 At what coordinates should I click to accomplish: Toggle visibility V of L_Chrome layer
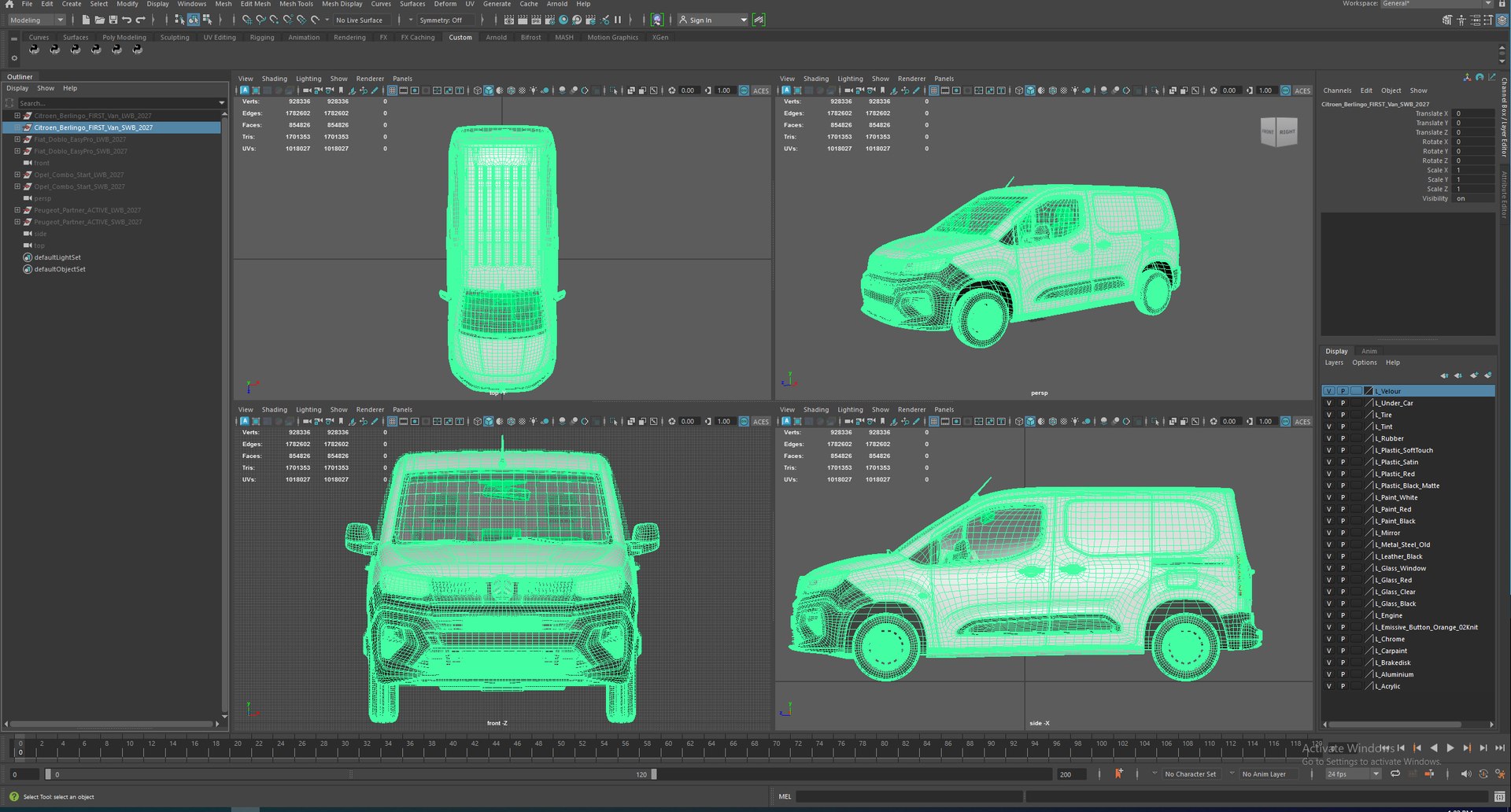click(1329, 639)
